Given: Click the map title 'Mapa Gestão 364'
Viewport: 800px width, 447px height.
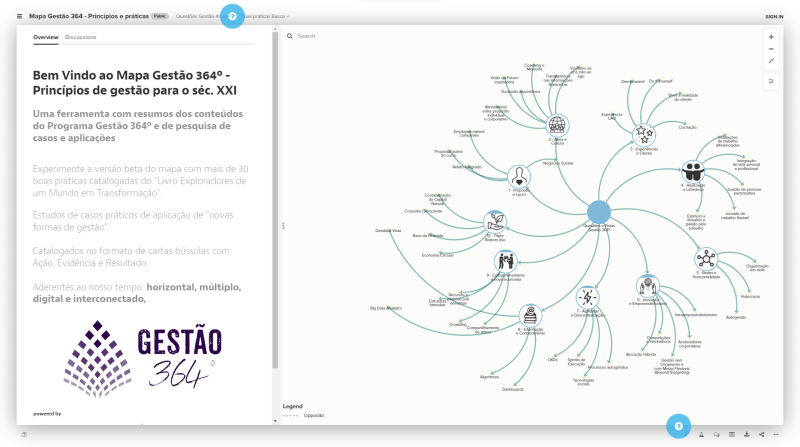Looking at the screenshot, I should click(89, 16).
